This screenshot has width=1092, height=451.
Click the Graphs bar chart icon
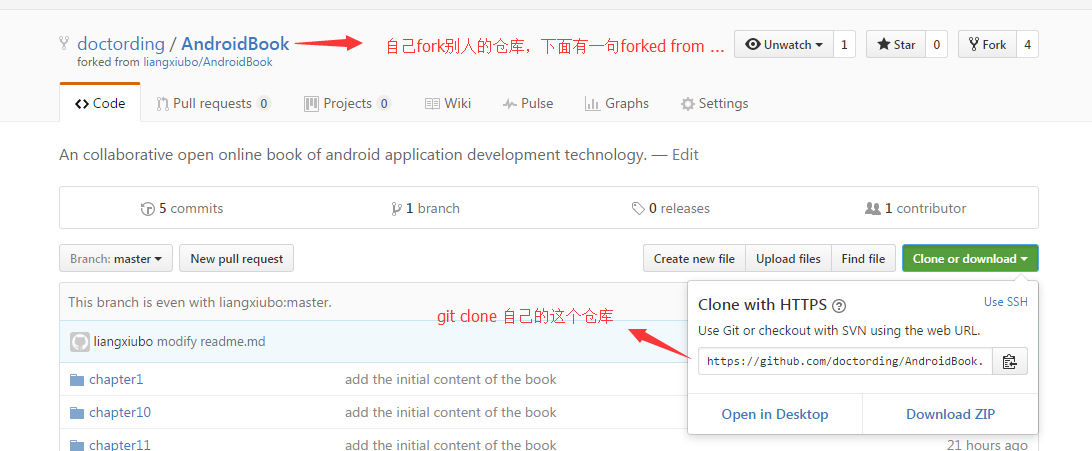pyautogui.click(x=593, y=104)
